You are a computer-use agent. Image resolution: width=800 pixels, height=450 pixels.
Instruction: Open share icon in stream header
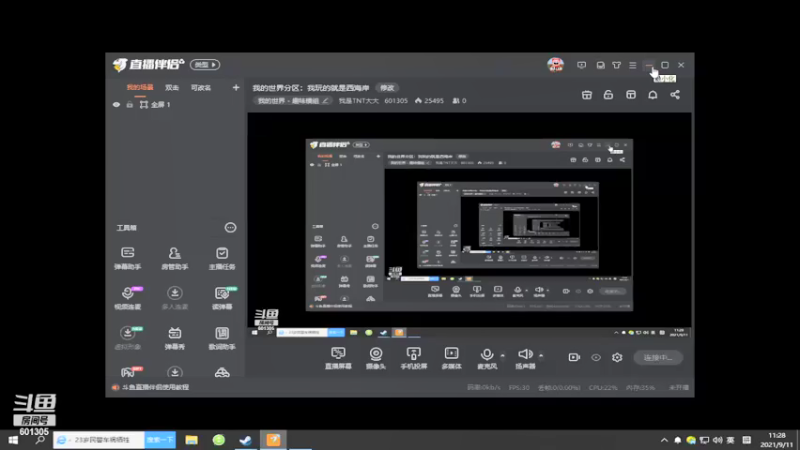[x=674, y=95]
